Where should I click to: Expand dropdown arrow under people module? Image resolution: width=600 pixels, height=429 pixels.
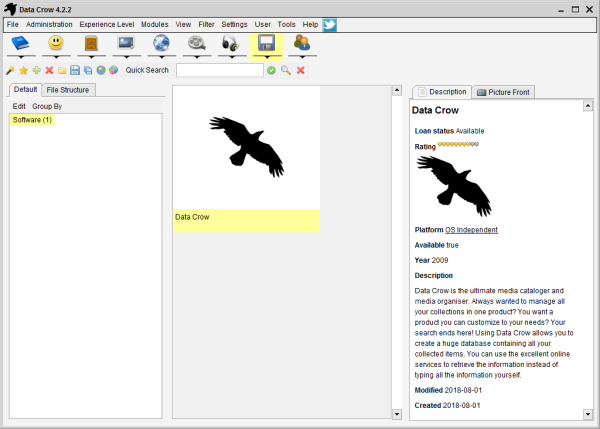click(302, 57)
